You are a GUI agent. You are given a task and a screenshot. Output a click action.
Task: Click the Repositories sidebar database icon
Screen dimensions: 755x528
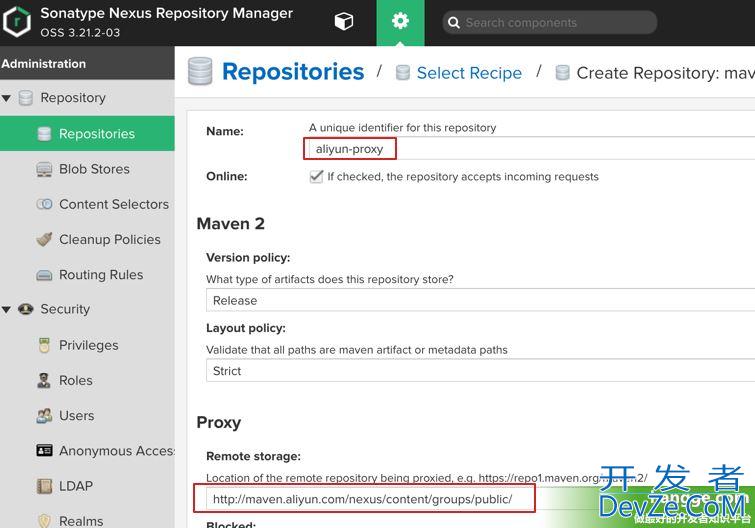(x=44, y=133)
